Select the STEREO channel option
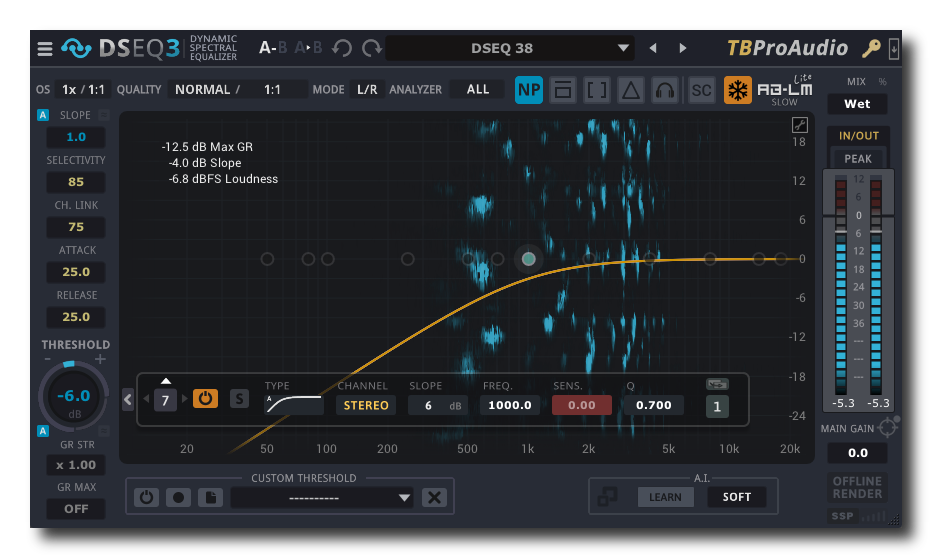 pos(365,405)
